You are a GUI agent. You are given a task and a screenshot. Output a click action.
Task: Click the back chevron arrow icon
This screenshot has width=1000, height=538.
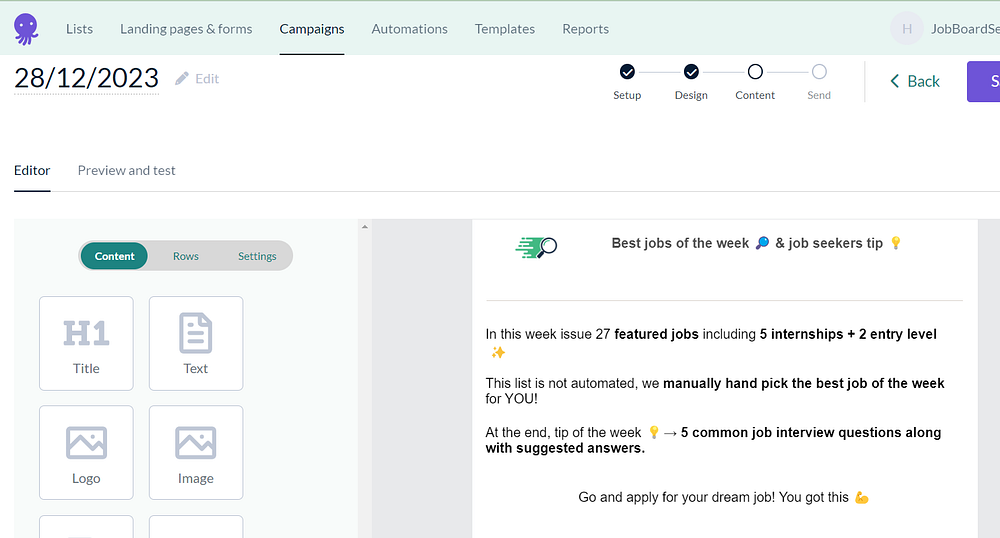895,81
